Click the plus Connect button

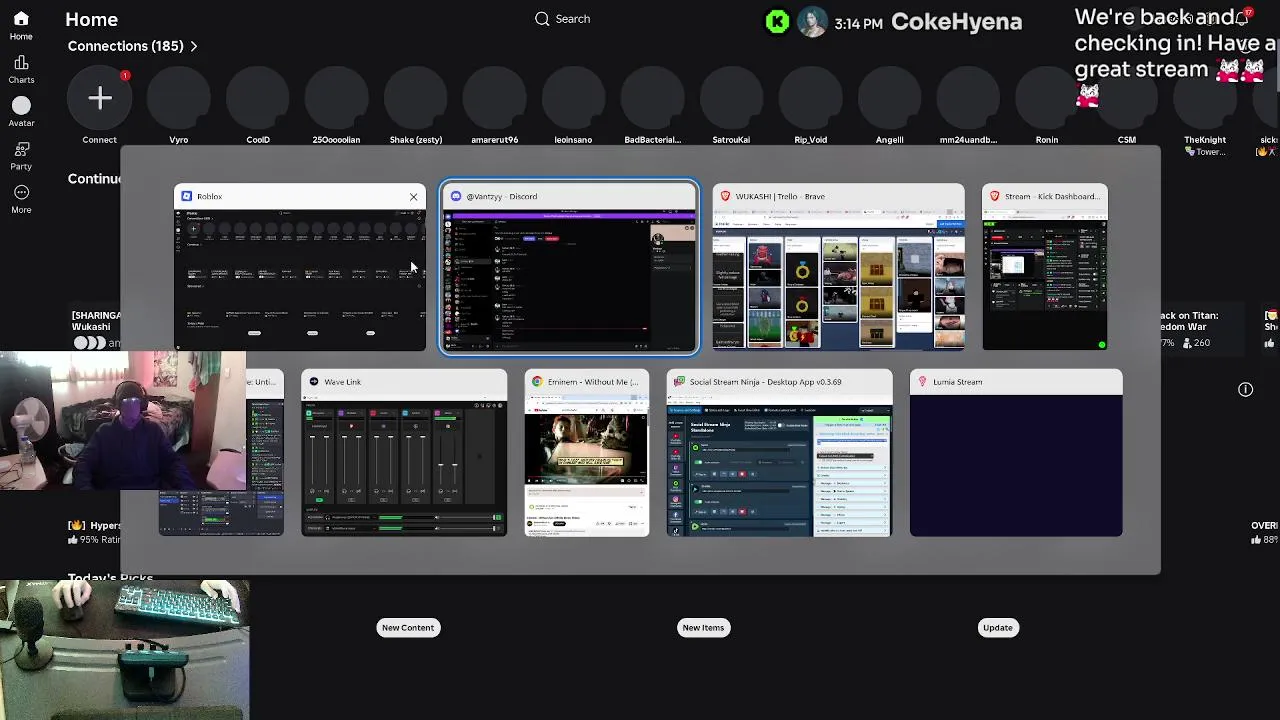click(x=100, y=98)
